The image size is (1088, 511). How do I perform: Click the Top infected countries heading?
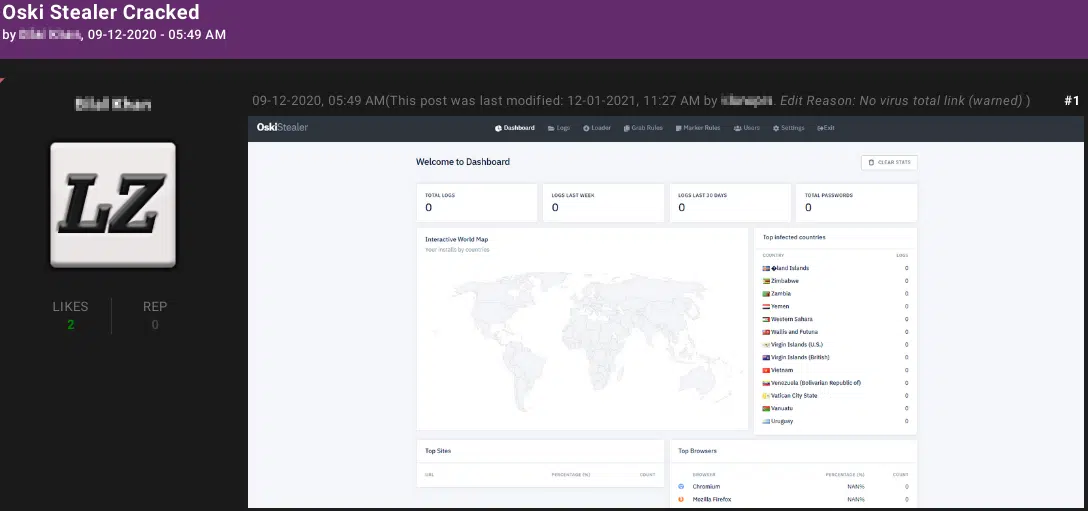[x=794, y=237]
